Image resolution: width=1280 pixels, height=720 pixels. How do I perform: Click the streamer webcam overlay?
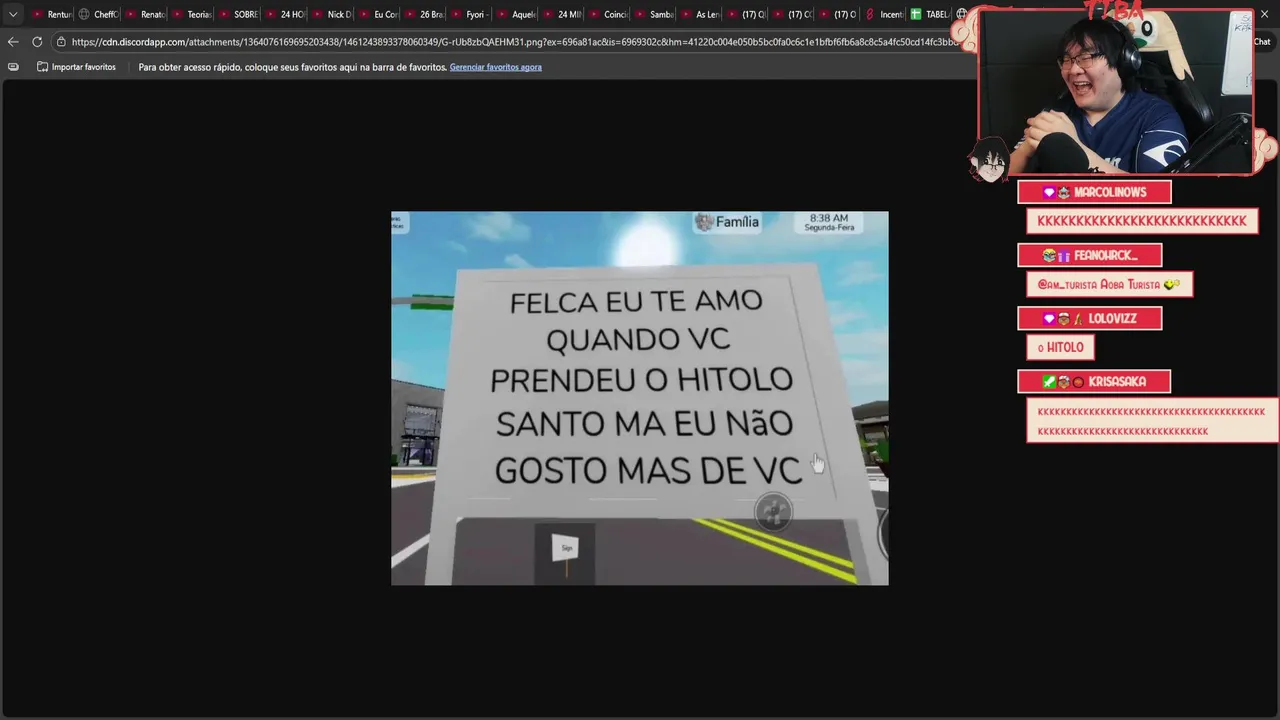coord(1116,93)
